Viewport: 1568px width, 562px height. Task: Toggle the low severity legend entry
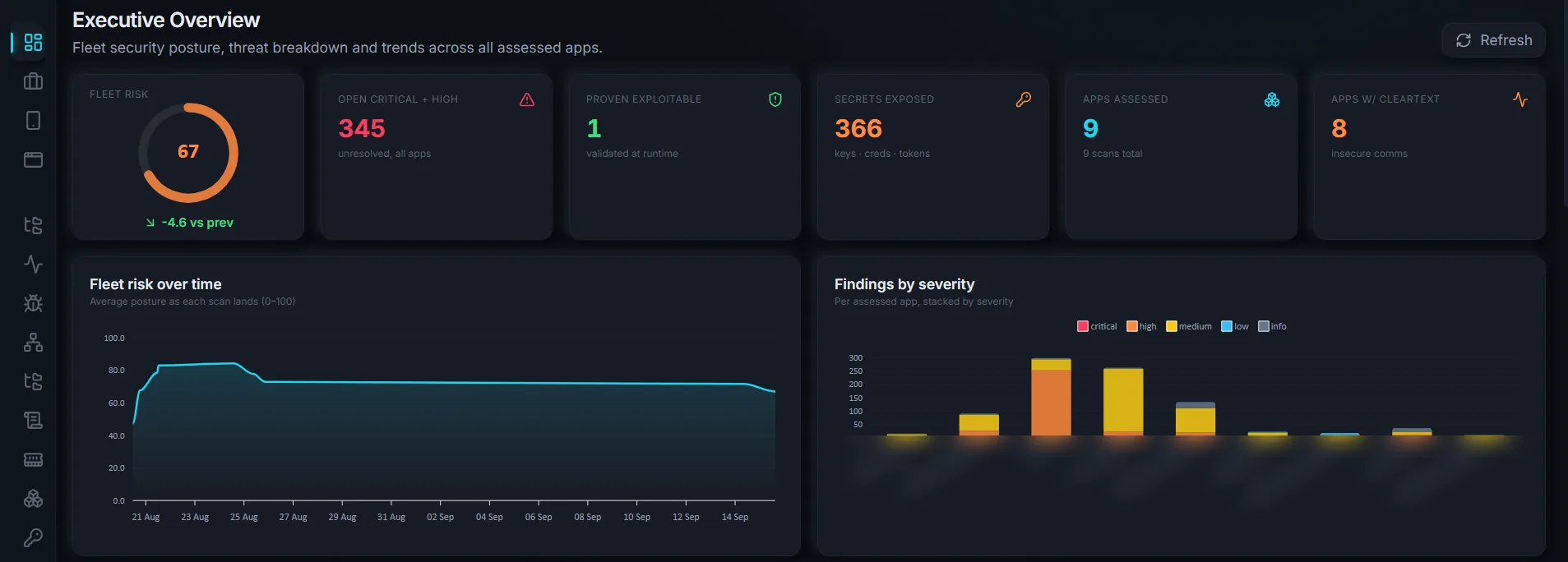coord(1235,326)
